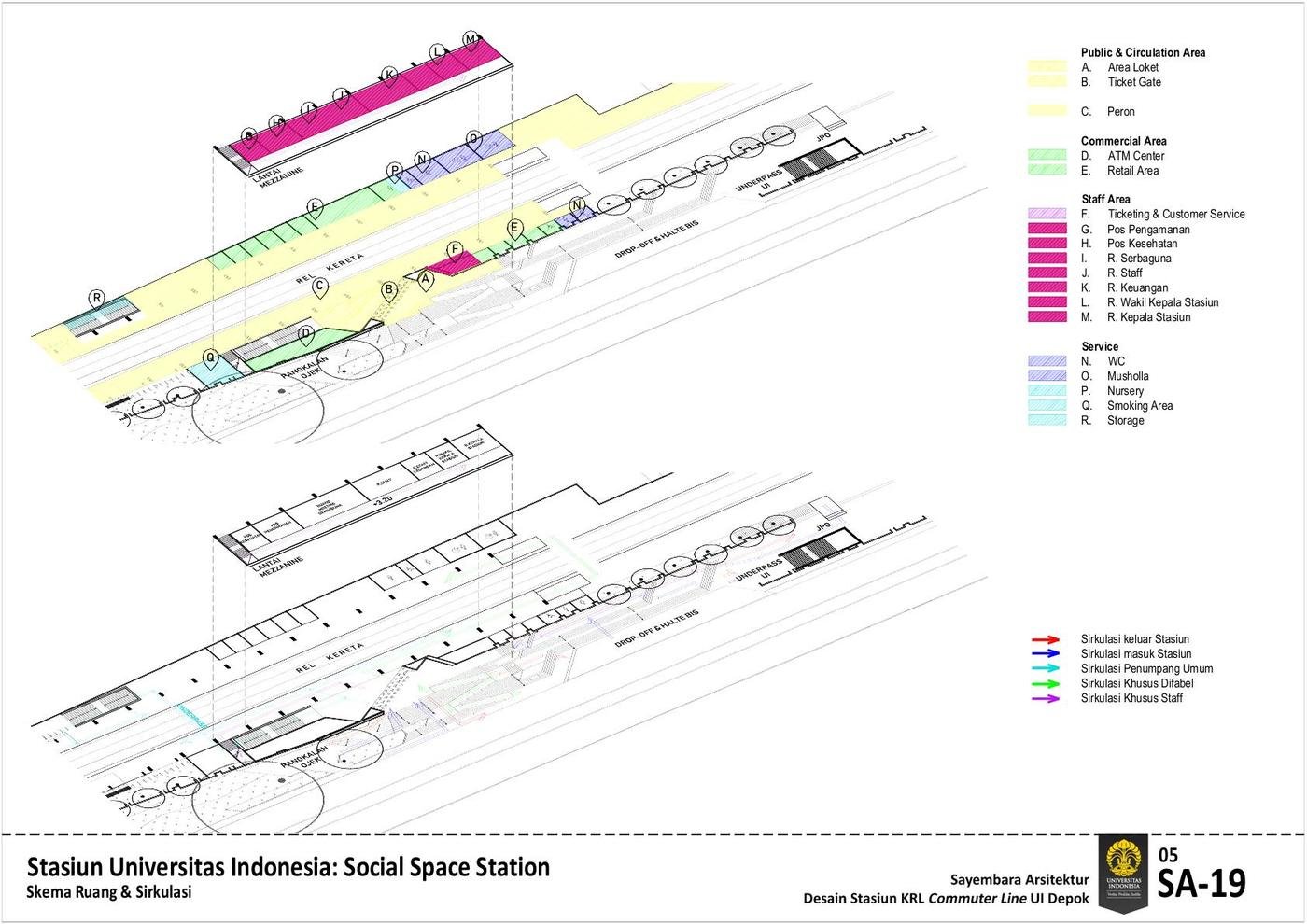Select the pink "G. Pos Pengamanan" color swatch
This screenshot has width=1307, height=924.
[x=1047, y=229]
